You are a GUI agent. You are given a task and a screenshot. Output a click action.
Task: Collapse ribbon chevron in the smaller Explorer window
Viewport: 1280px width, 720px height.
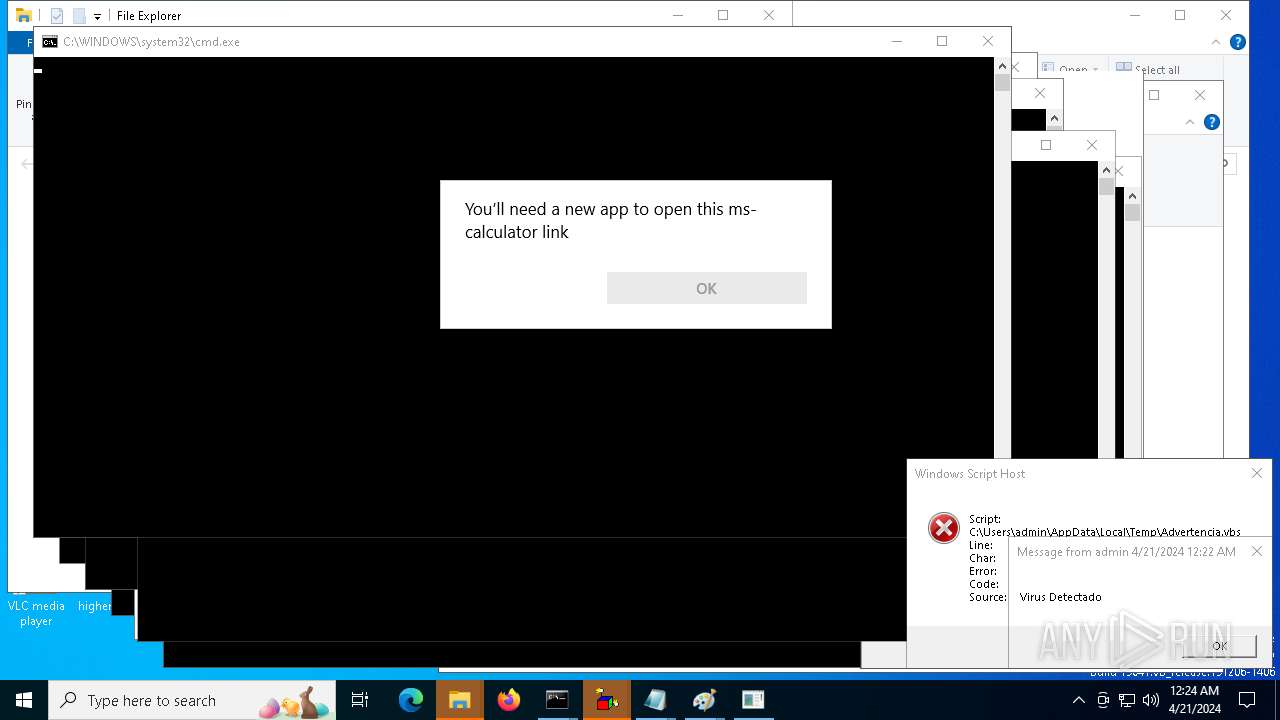1190,122
